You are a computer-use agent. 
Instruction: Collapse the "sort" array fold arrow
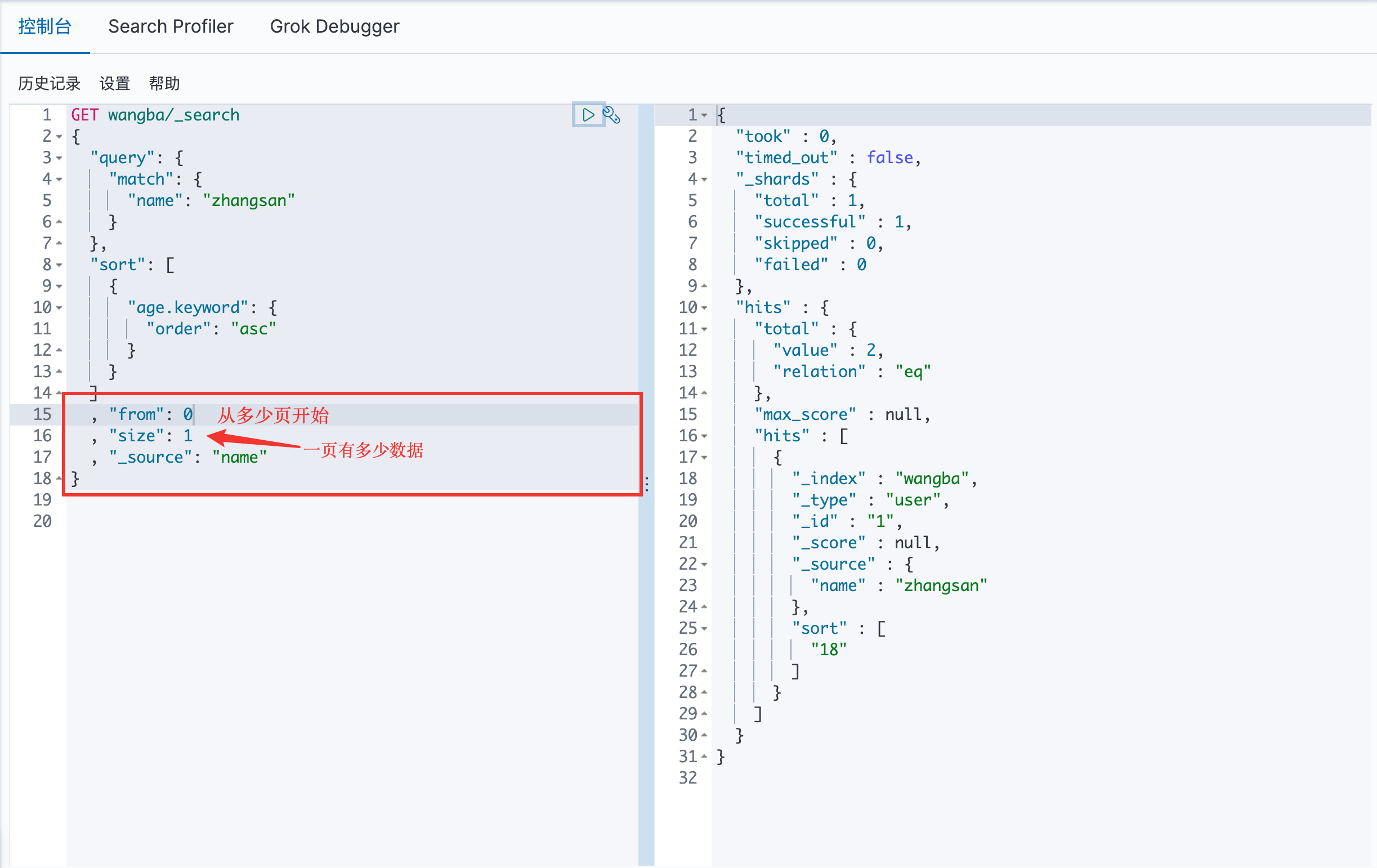tap(60, 265)
